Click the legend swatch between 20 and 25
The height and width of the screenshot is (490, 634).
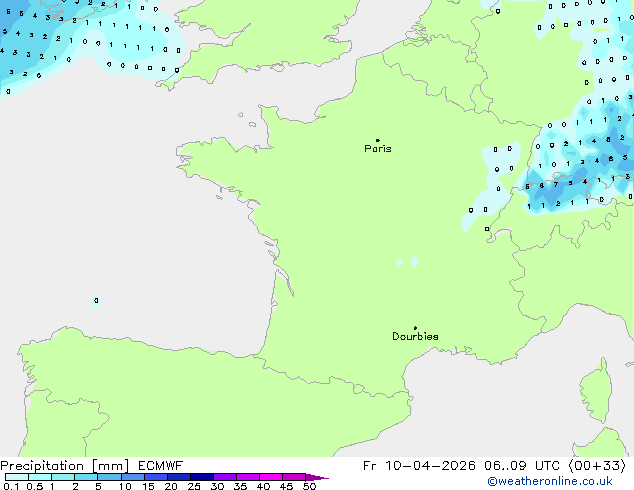coord(178,477)
